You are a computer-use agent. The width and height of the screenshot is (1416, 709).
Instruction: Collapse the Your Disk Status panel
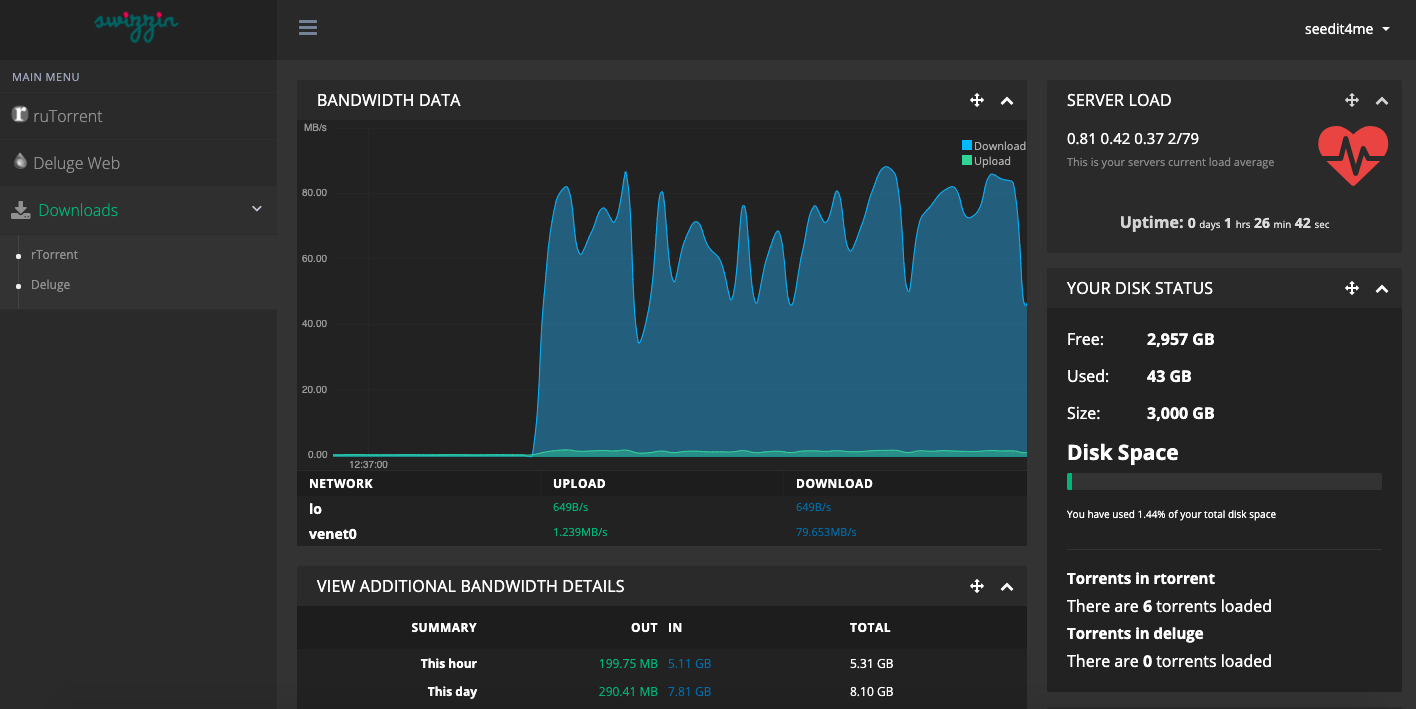click(x=1381, y=288)
